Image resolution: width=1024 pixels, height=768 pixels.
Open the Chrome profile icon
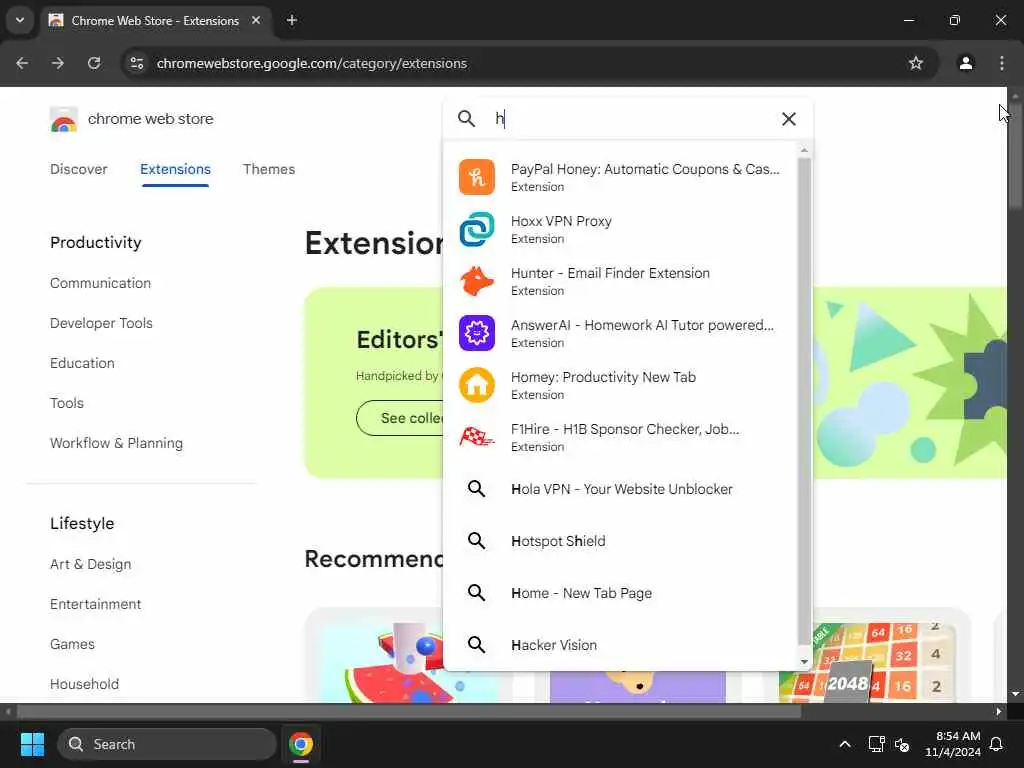966,63
